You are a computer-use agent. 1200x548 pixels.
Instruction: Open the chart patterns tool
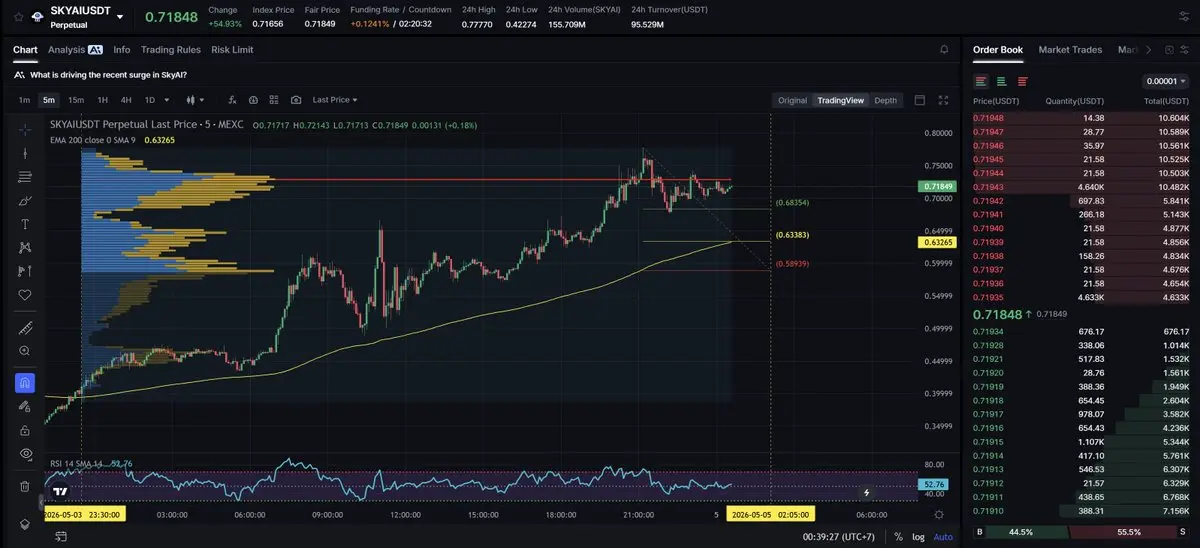pos(25,247)
